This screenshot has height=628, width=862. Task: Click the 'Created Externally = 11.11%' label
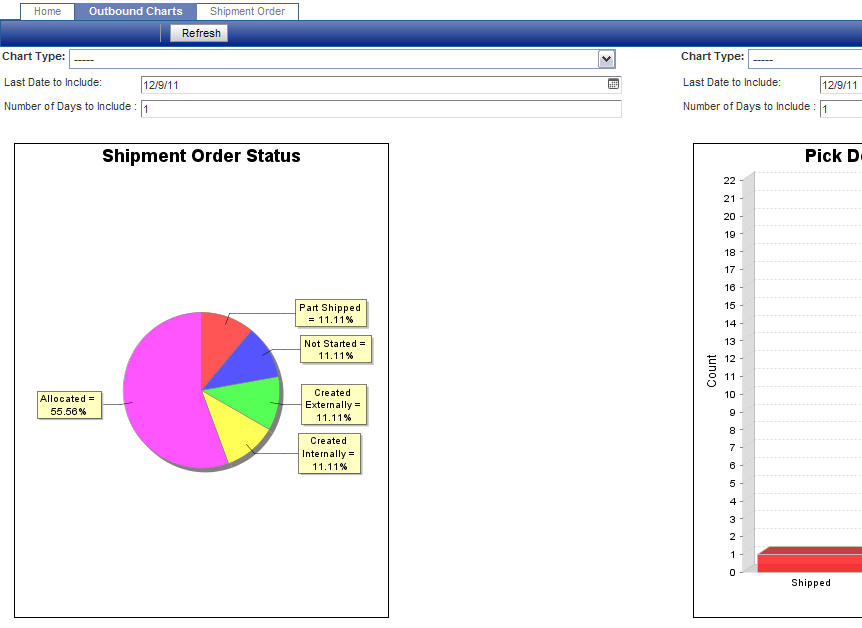[x=334, y=405]
